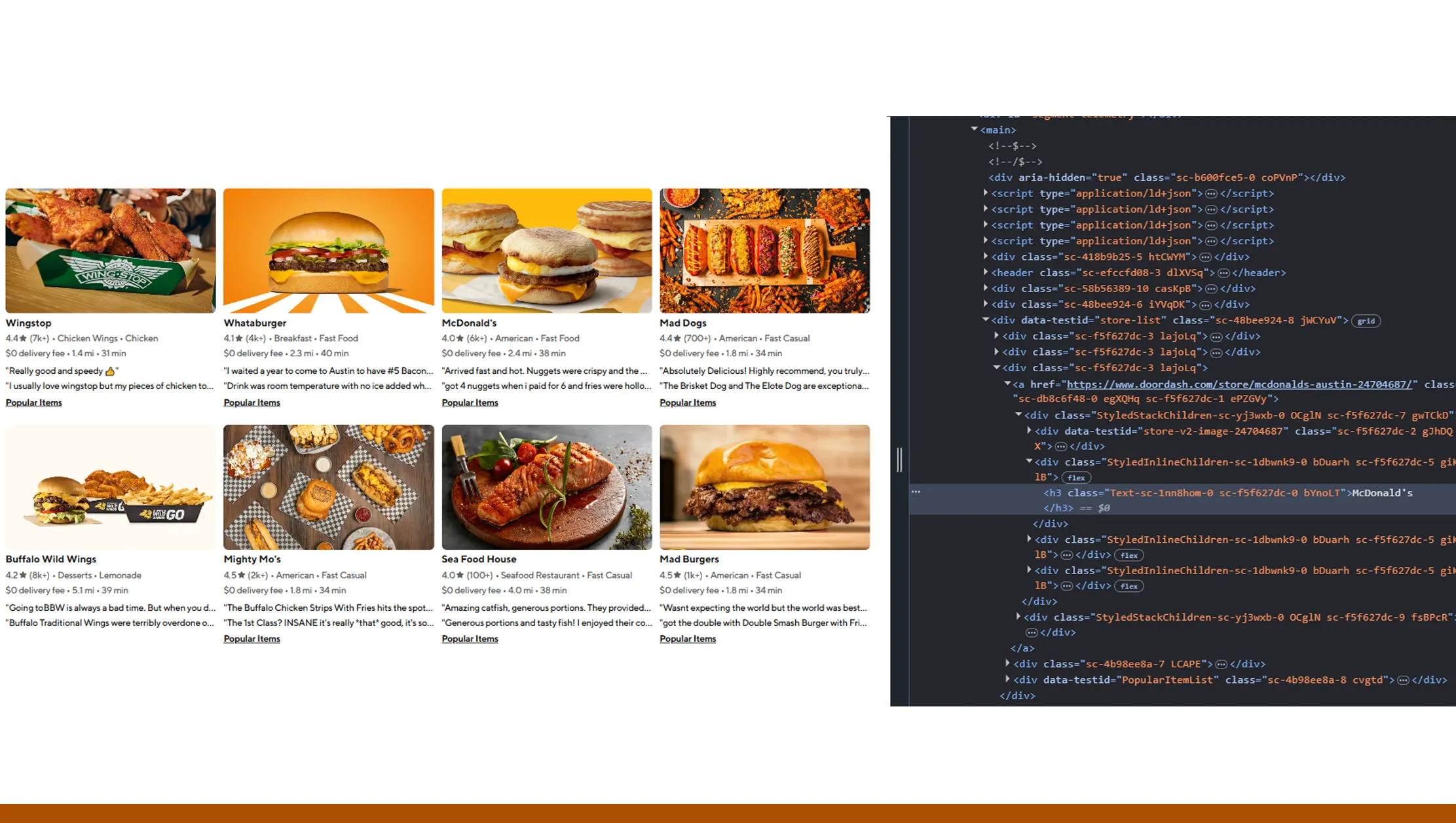This screenshot has height=823, width=1456.
Task: Click the star icon beside Mad Burgers' 4.5 rating
Action: pos(678,575)
